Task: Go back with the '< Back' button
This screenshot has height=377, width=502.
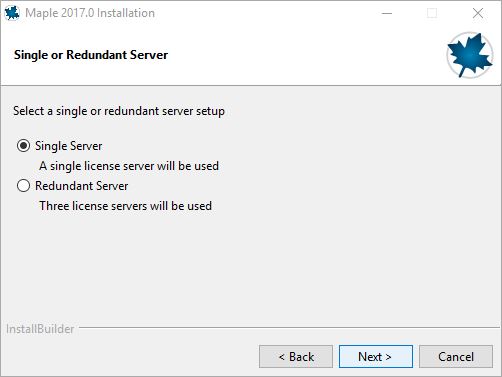Action: click(296, 357)
